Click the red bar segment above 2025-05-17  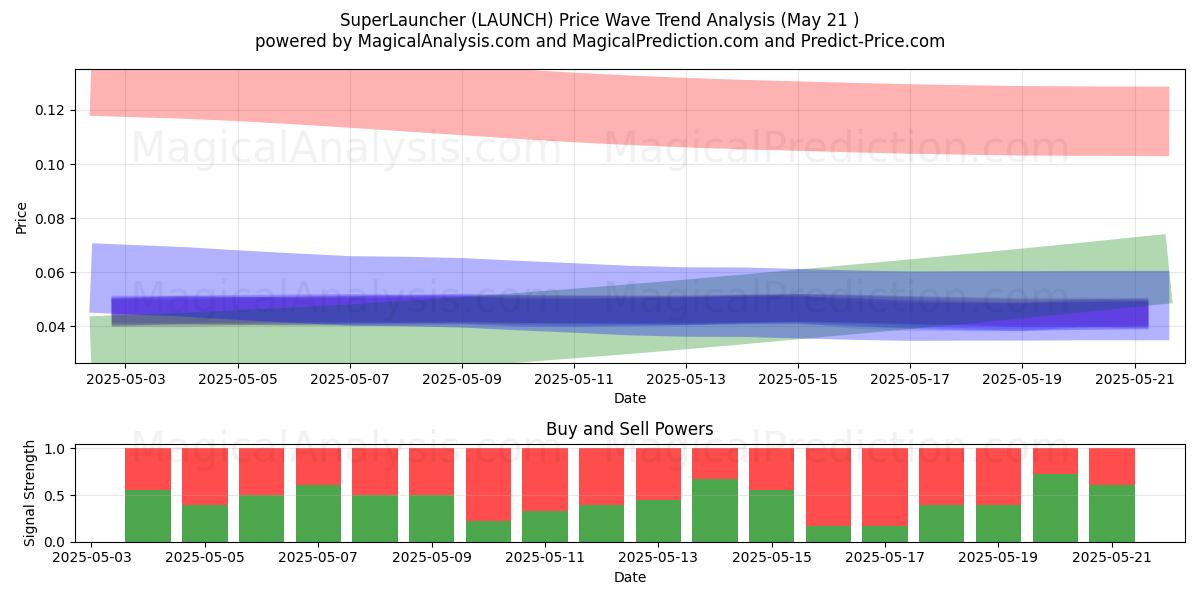click(x=885, y=487)
